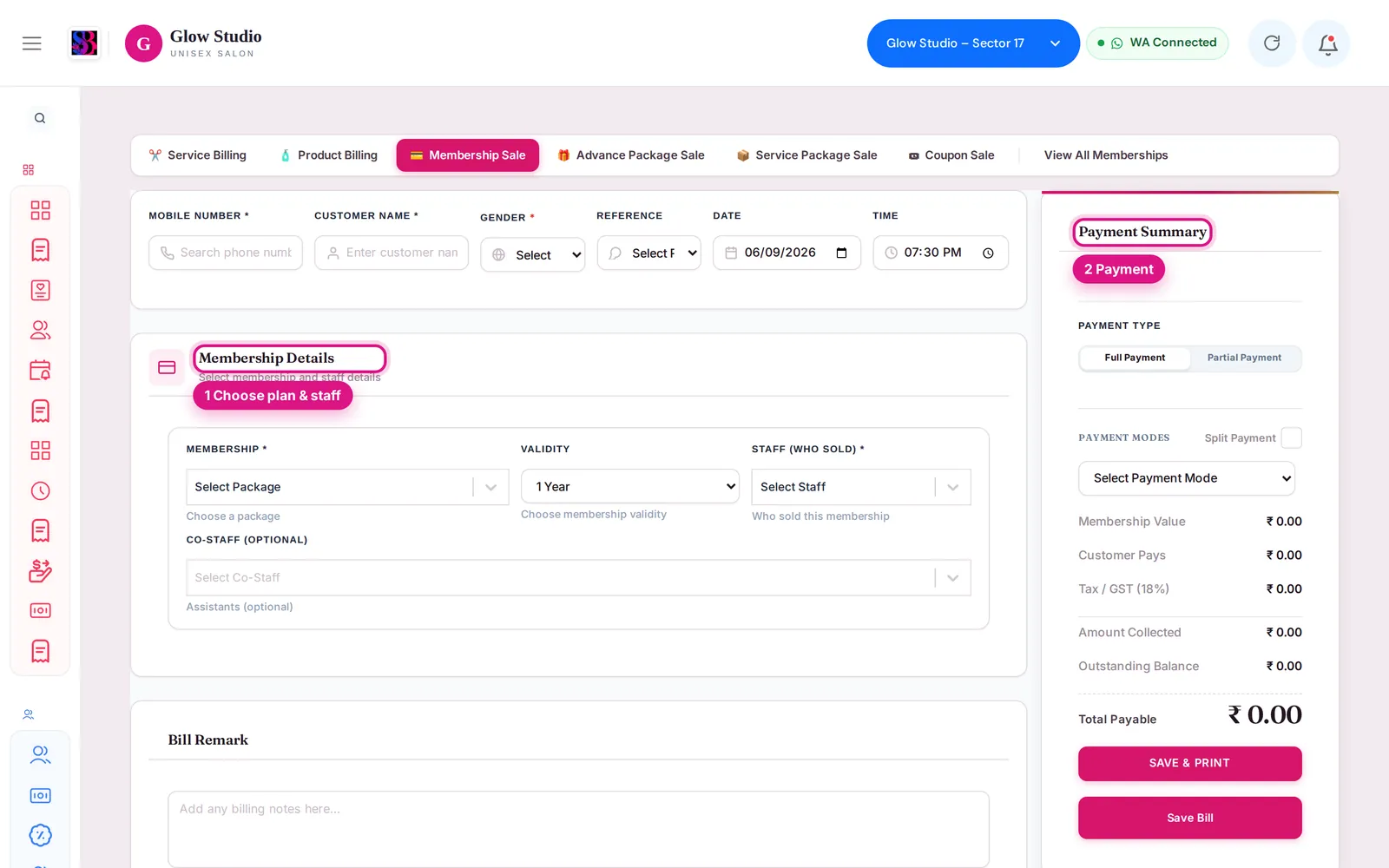Open the date picker calendar icon

tap(841, 253)
